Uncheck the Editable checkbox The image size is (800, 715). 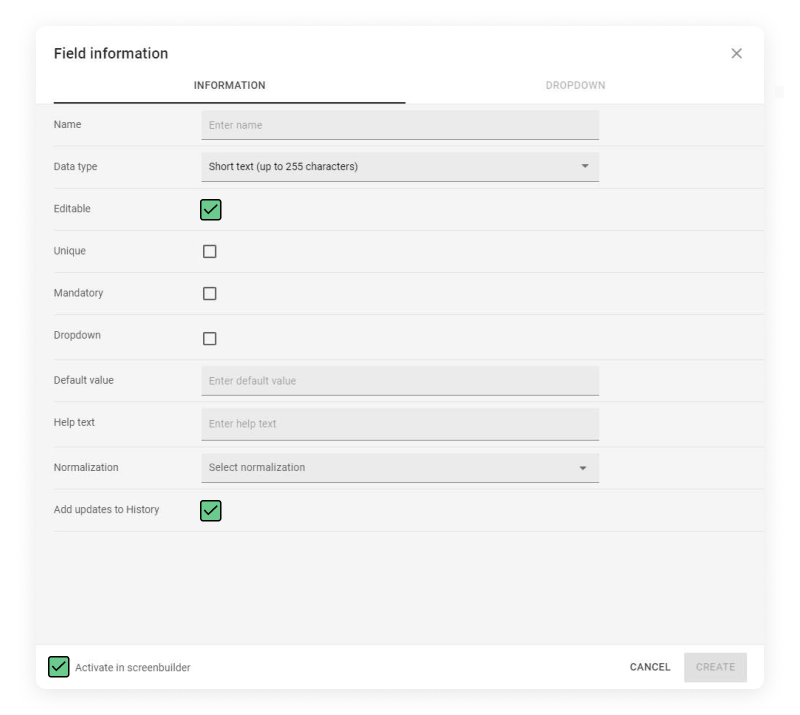(211, 210)
